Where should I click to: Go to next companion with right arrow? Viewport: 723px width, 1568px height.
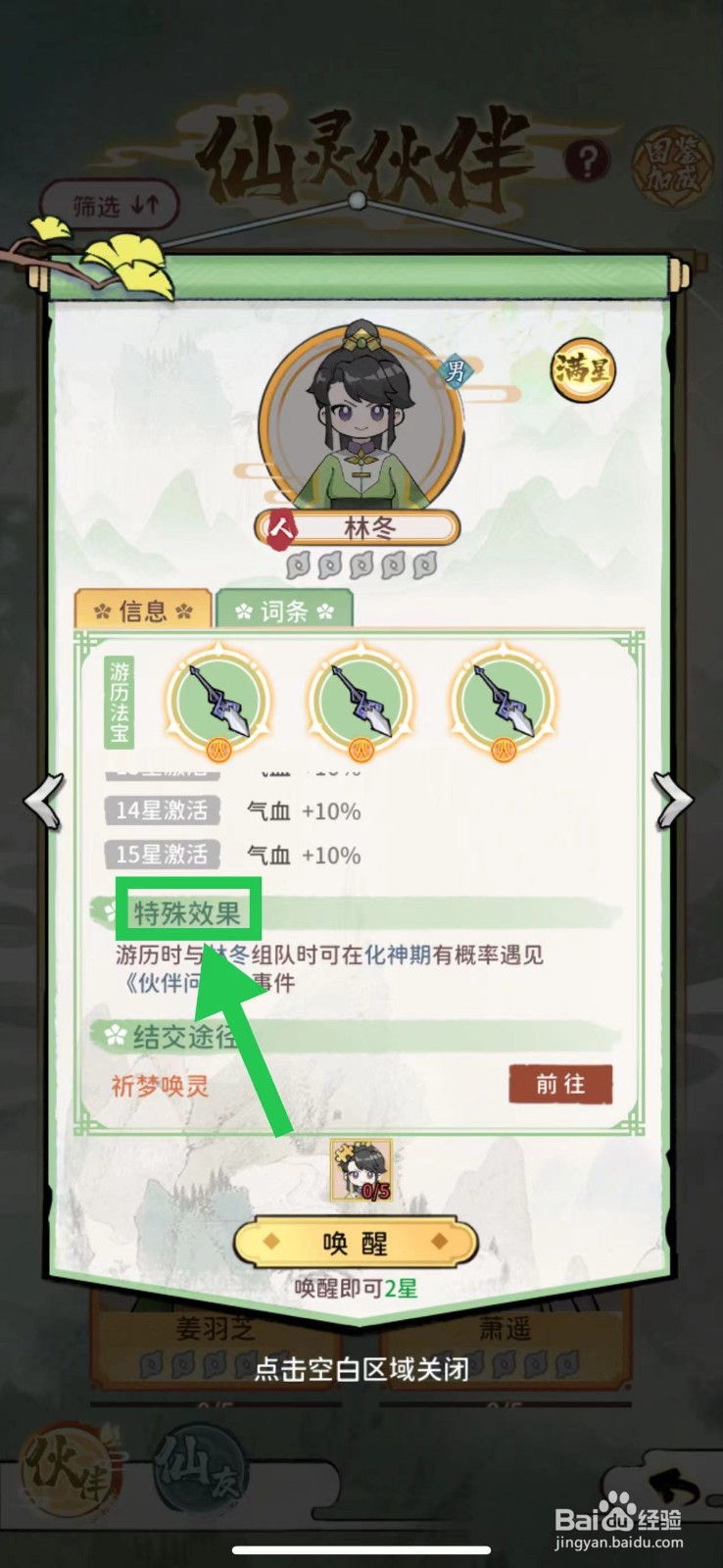pyautogui.click(x=674, y=800)
